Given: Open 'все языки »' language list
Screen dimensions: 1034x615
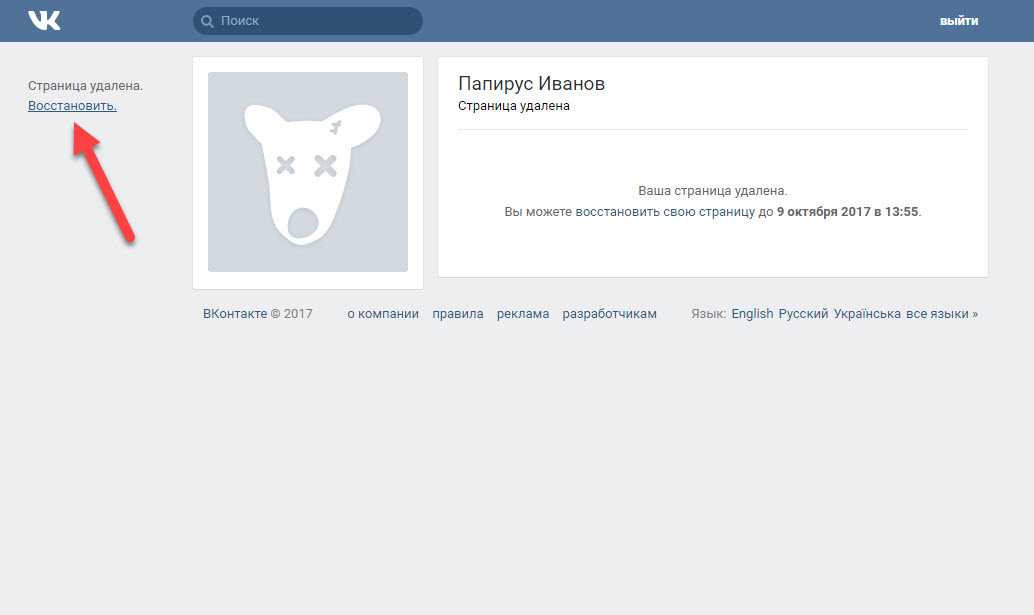Looking at the screenshot, I should point(942,314).
